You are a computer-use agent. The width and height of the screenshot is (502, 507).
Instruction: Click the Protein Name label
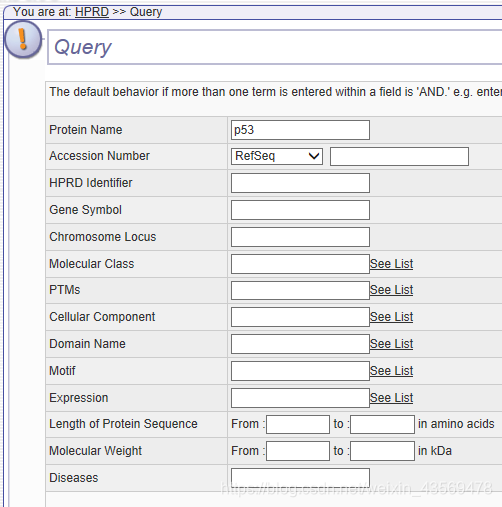coord(86,130)
